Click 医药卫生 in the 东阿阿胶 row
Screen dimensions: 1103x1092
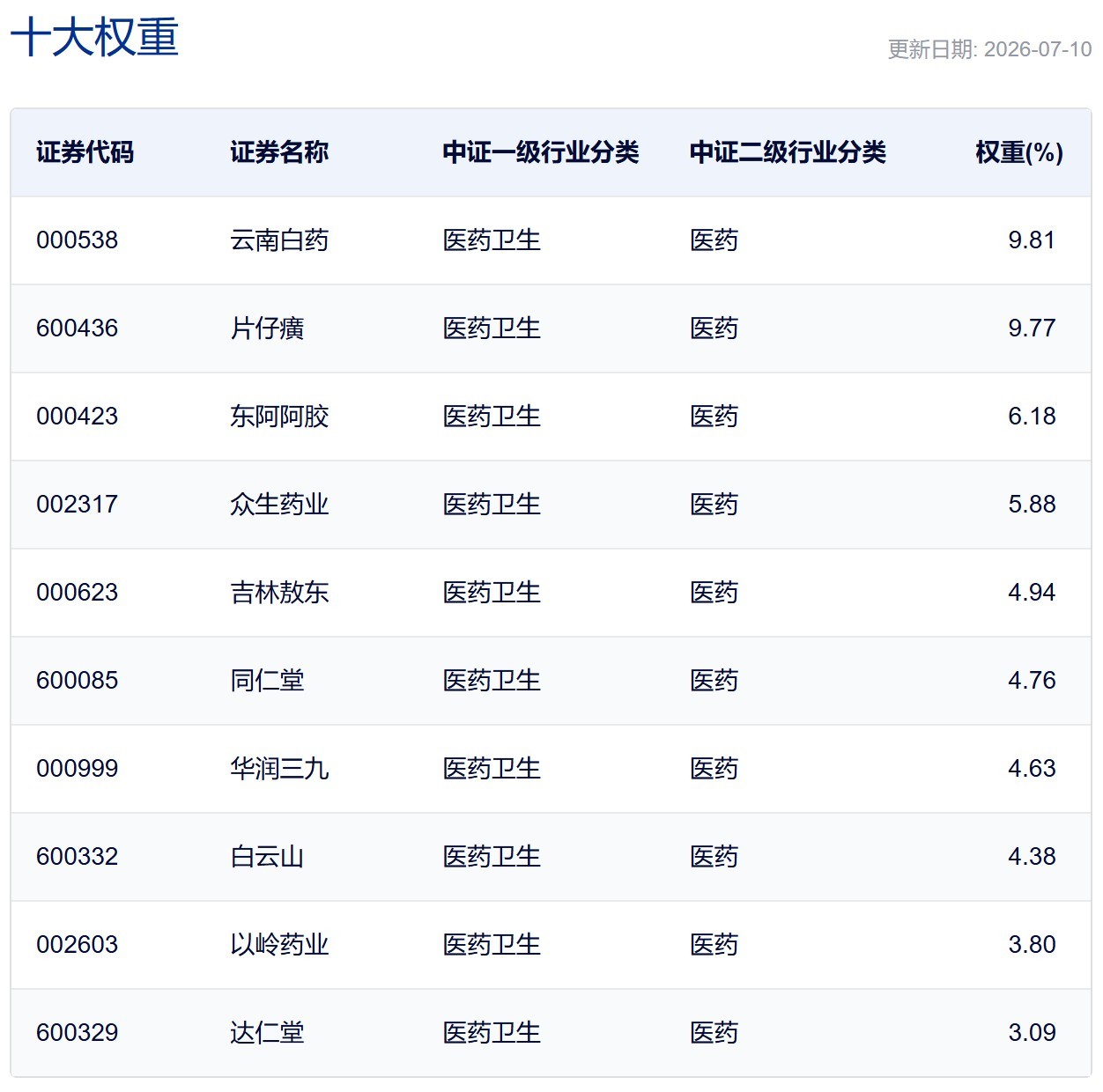[492, 417]
